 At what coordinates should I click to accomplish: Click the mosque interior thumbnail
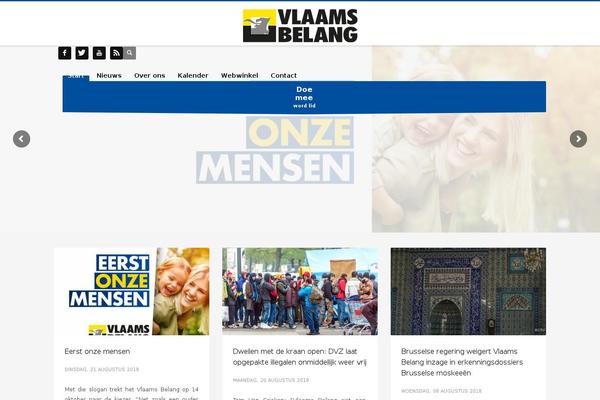(x=468, y=291)
